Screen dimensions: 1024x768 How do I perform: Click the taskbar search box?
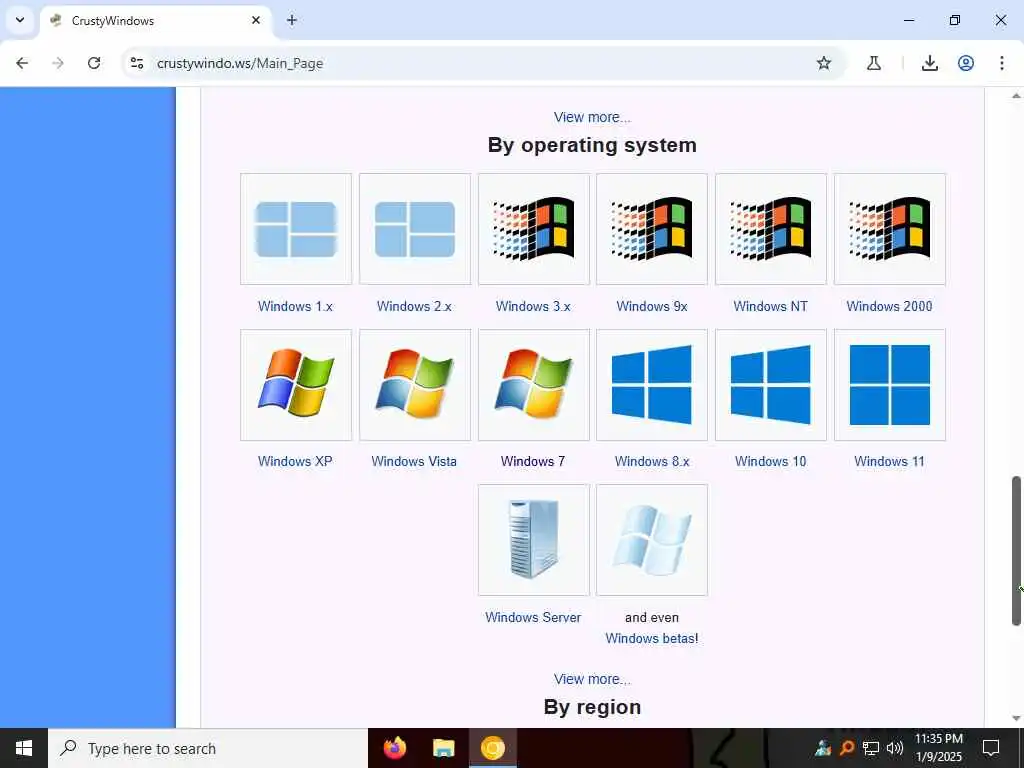coord(208,748)
